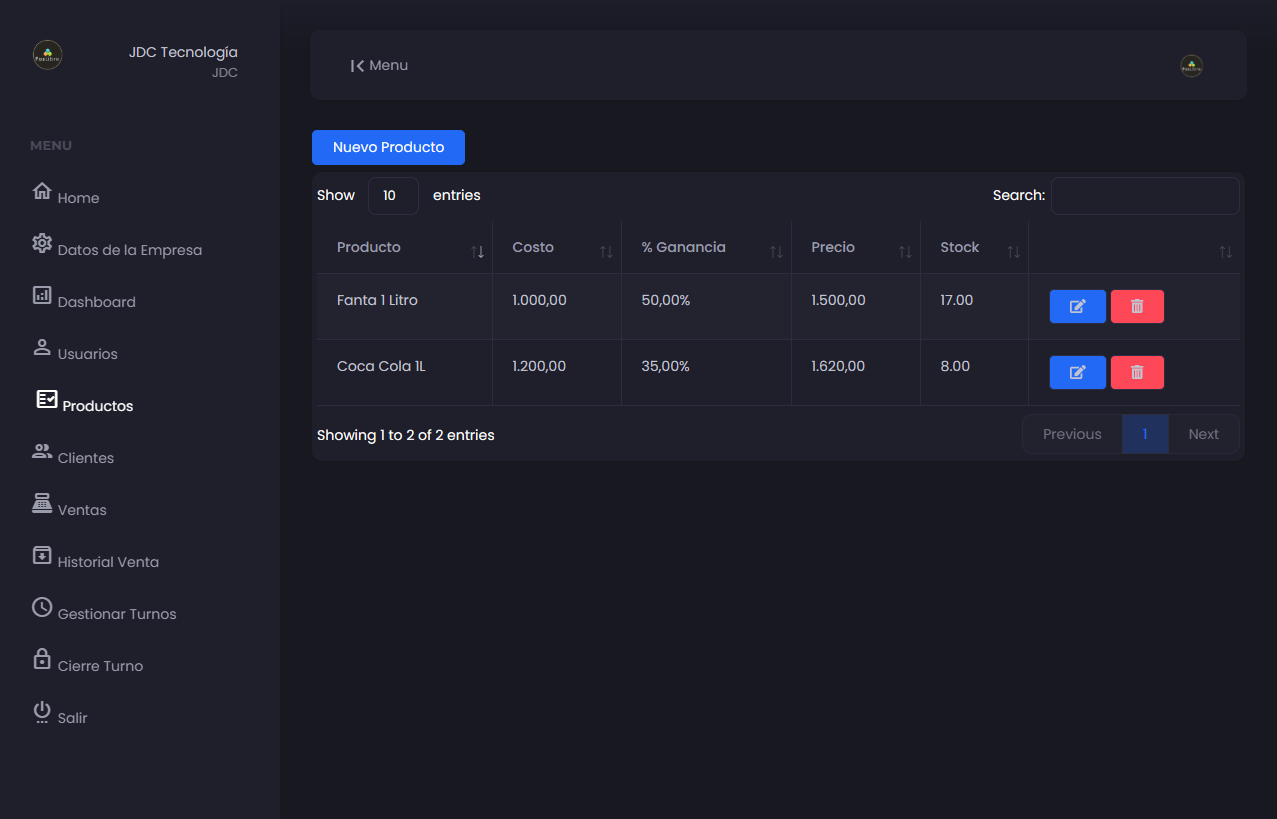Edit the Coca Cola 1L product
The image size is (1277, 819).
[x=1077, y=373]
